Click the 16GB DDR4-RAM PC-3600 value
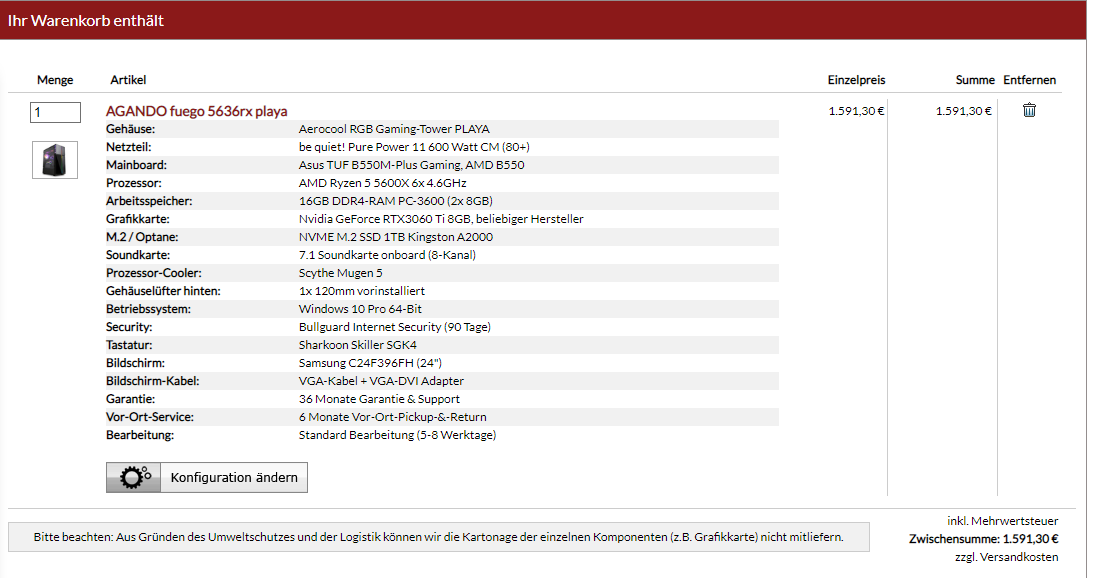 point(396,201)
